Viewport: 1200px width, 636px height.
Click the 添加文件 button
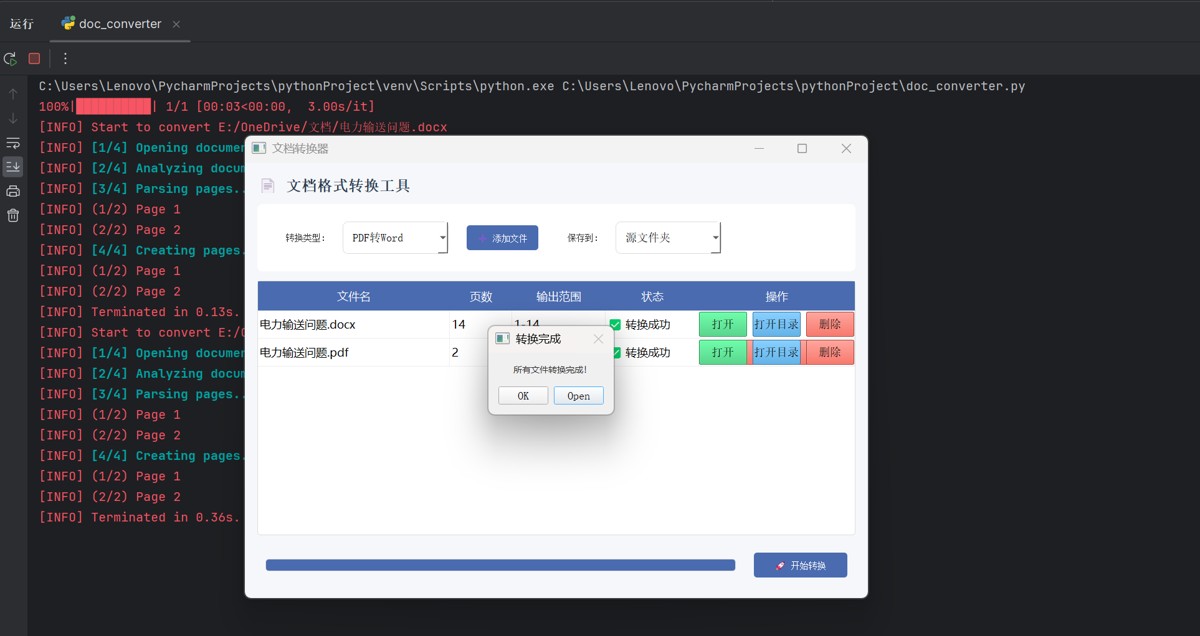pyautogui.click(x=502, y=238)
